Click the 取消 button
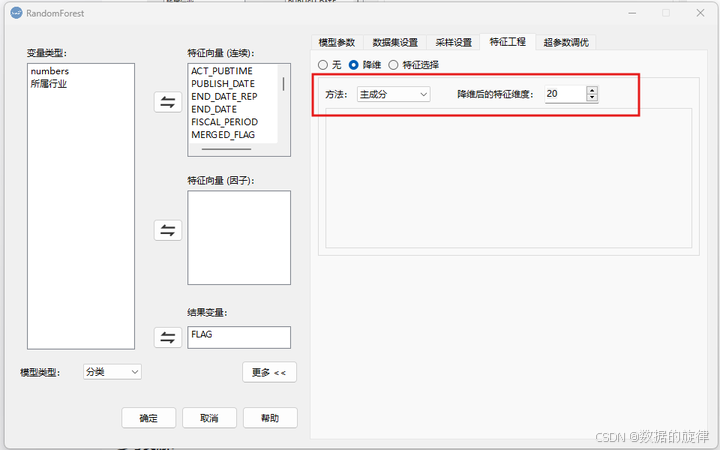Viewport: 720px width, 450px height. 209,418
